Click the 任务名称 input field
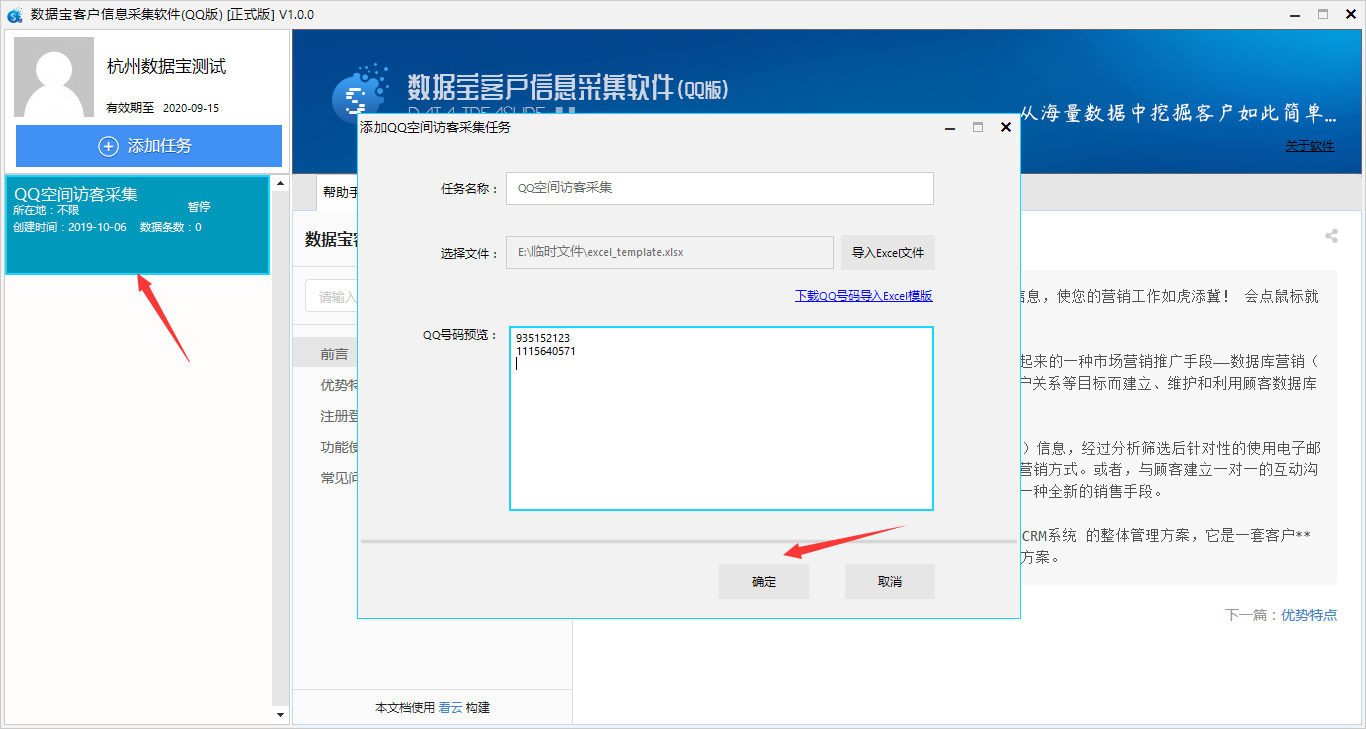This screenshot has width=1366, height=729. tap(720, 188)
